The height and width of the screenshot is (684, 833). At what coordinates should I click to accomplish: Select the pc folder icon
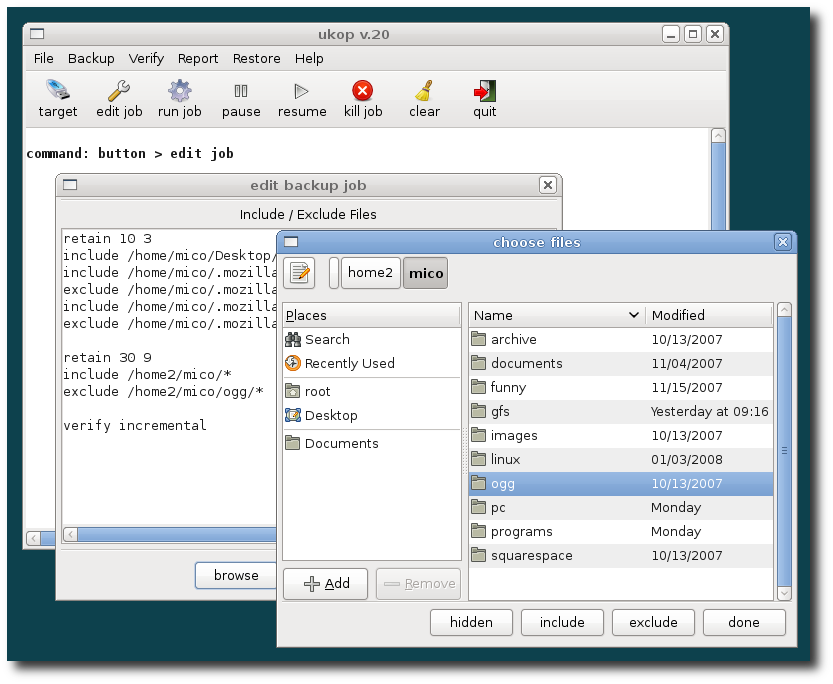click(x=479, y=507)
